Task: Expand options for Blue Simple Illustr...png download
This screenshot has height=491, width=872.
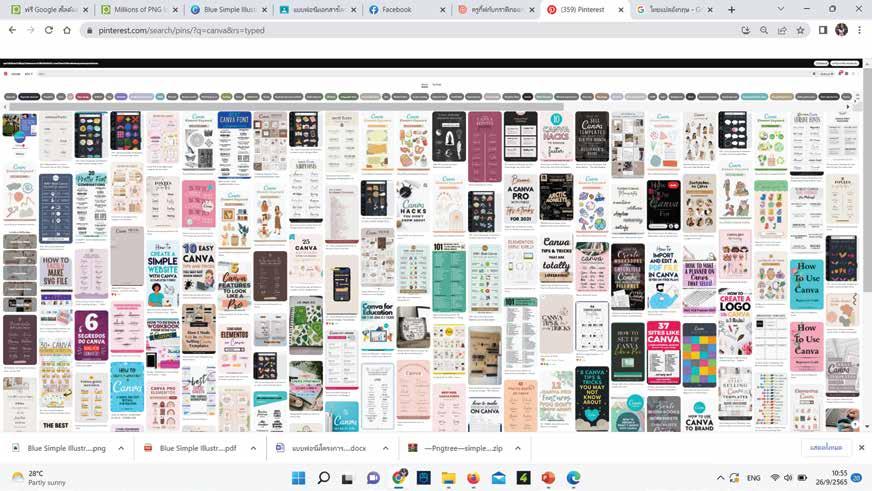Action: [x=121, y=448]
